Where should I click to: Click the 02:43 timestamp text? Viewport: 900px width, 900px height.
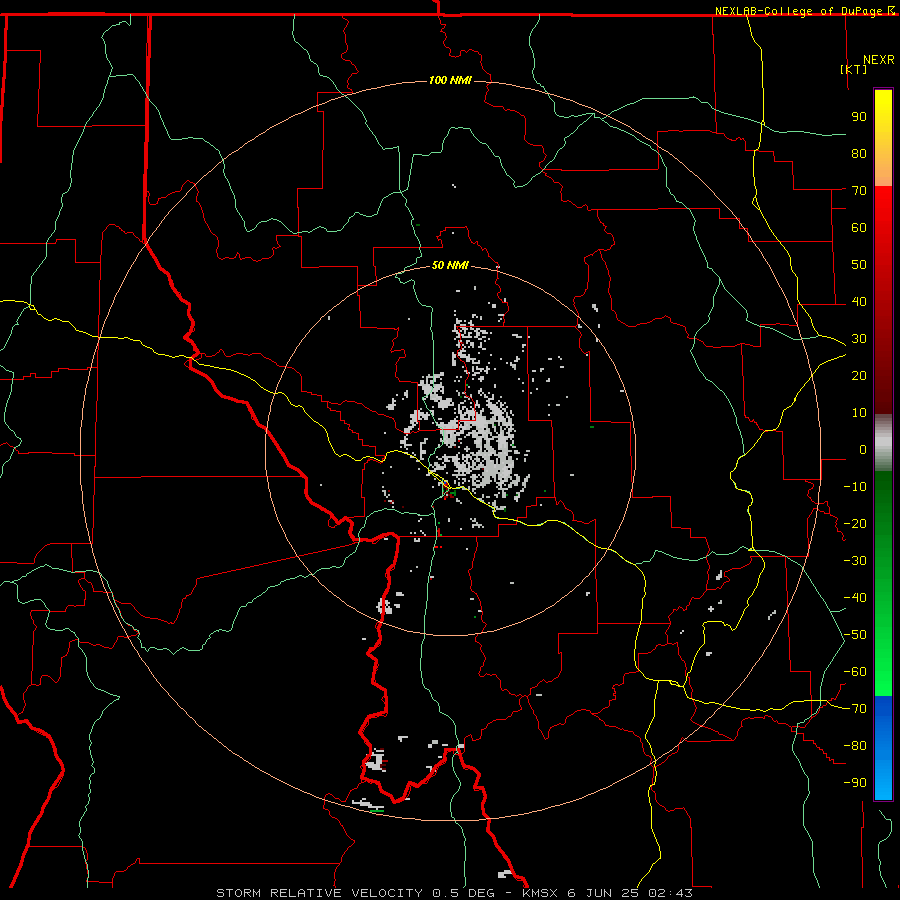pyautogui.click(x=670, y=893)
